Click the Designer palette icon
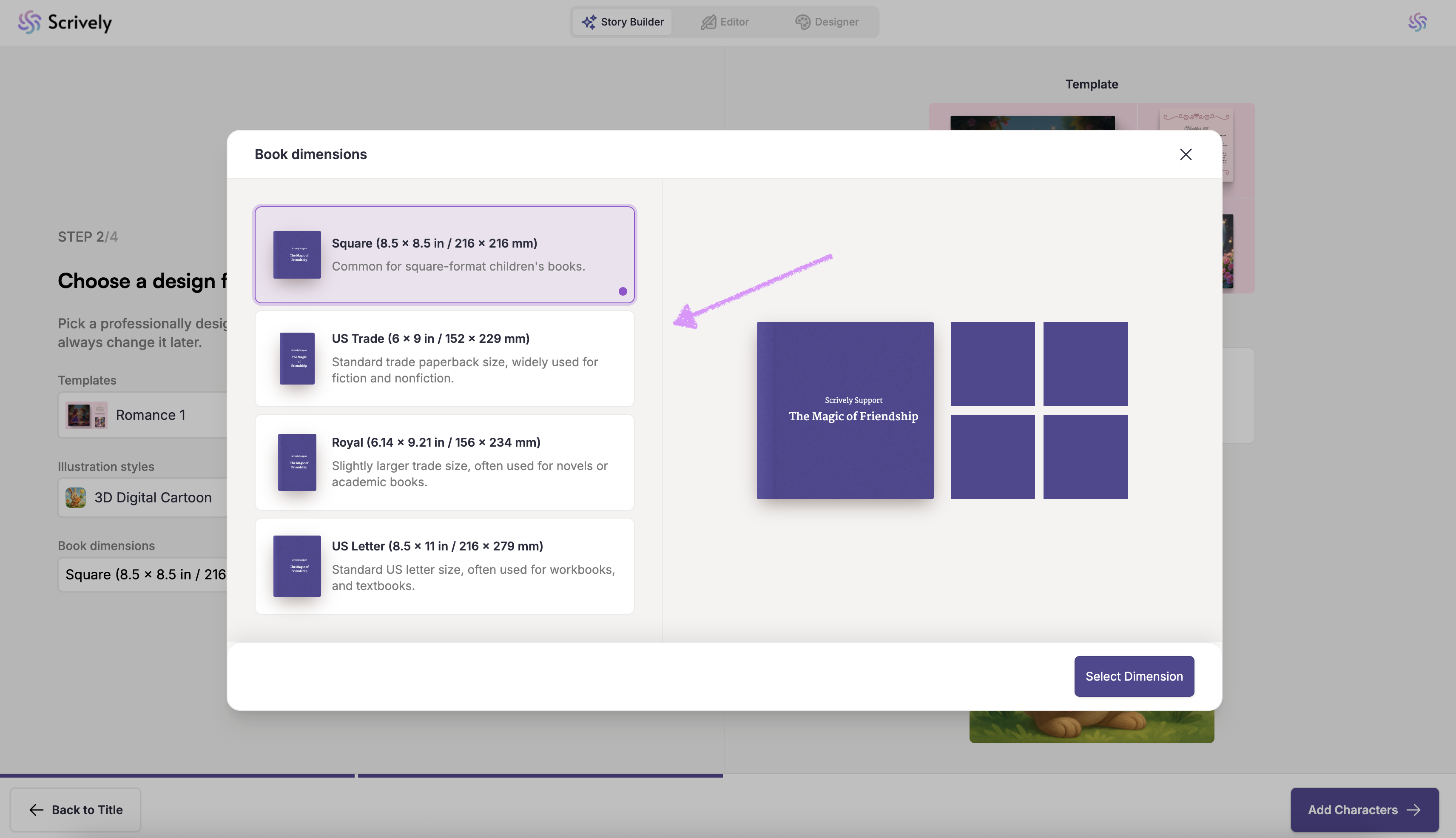This screenshot has height=838, width=1456. (802, 22)
